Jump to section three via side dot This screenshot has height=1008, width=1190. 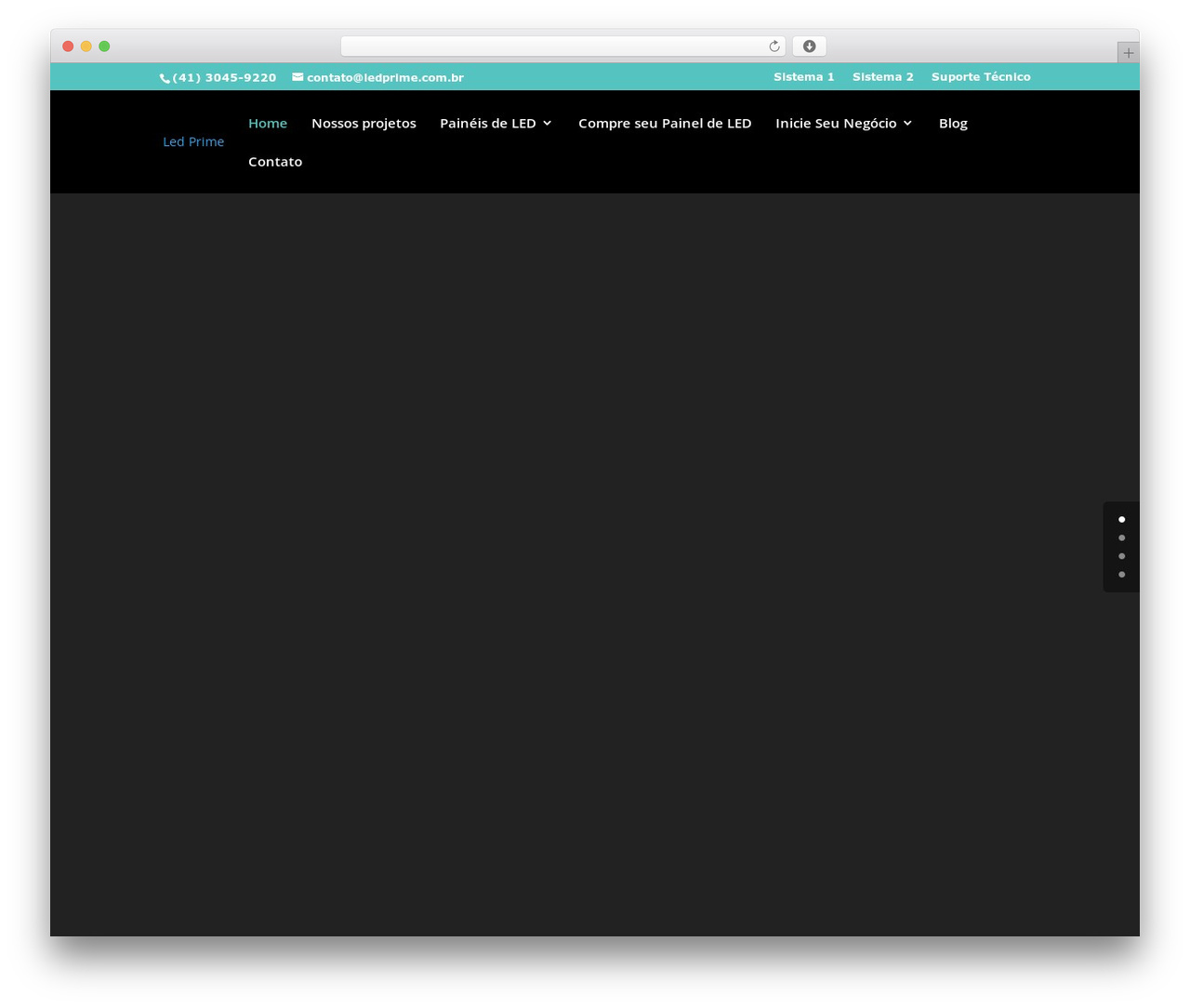[1122, 556]
